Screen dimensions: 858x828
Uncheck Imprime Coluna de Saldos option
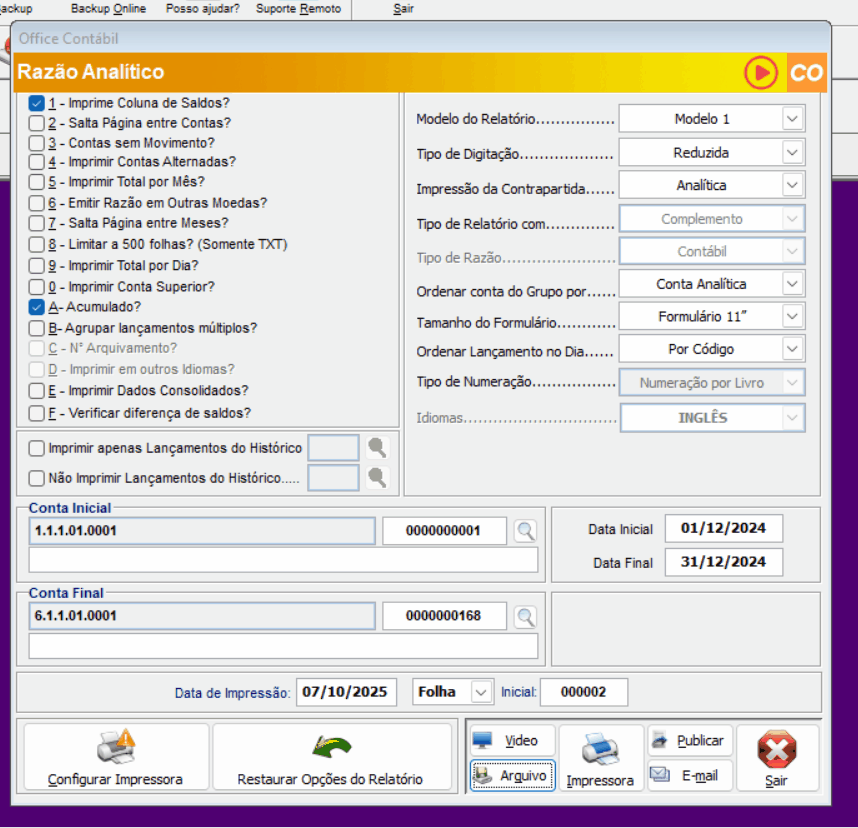[x=37, y=103]
